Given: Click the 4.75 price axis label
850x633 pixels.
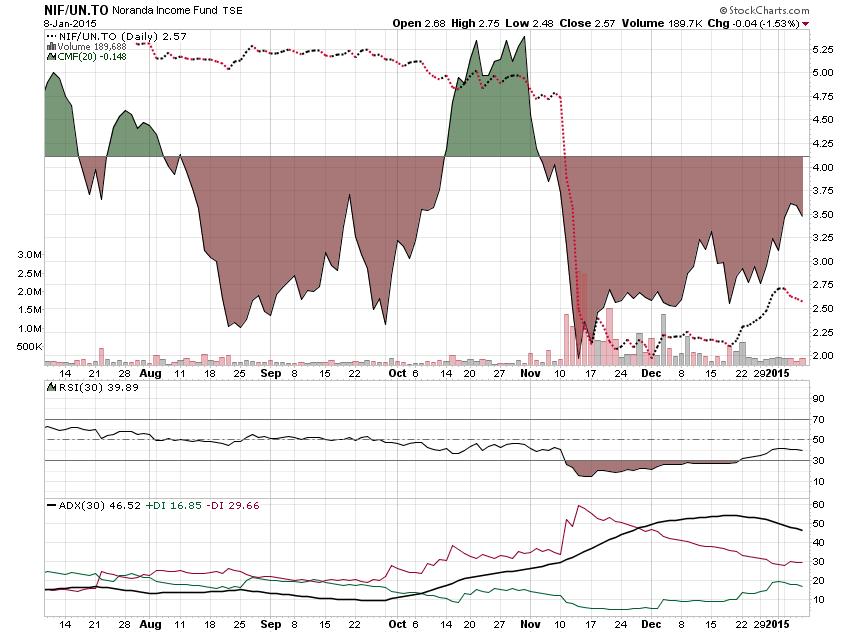Looking at the screenshot, I should click(823, 96).
